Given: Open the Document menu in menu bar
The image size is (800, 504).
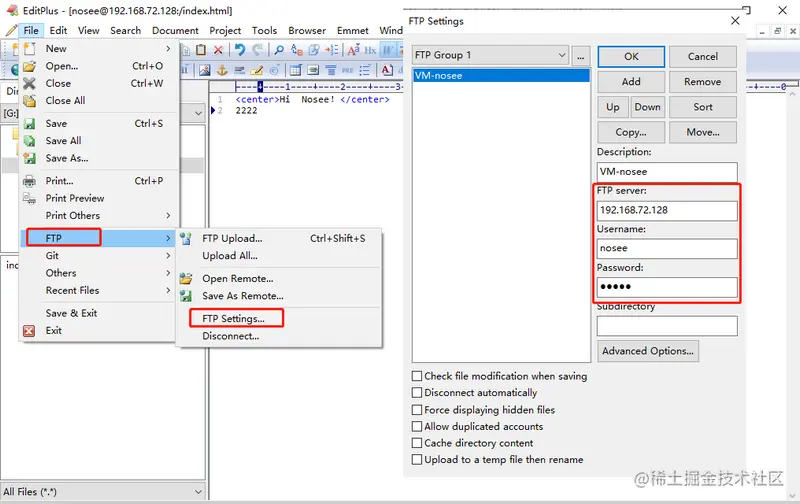Looking at the screenshot, I should point(175,31).
